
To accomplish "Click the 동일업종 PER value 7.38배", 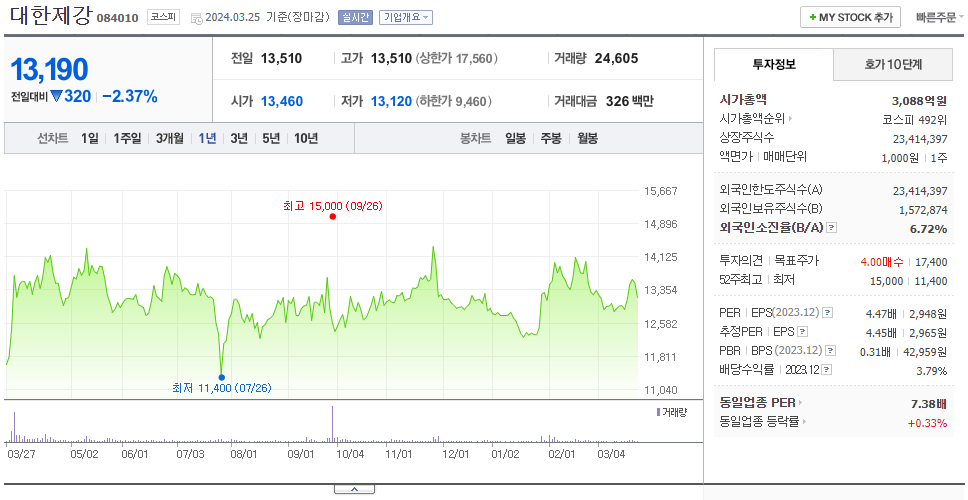I will (928, 404).
